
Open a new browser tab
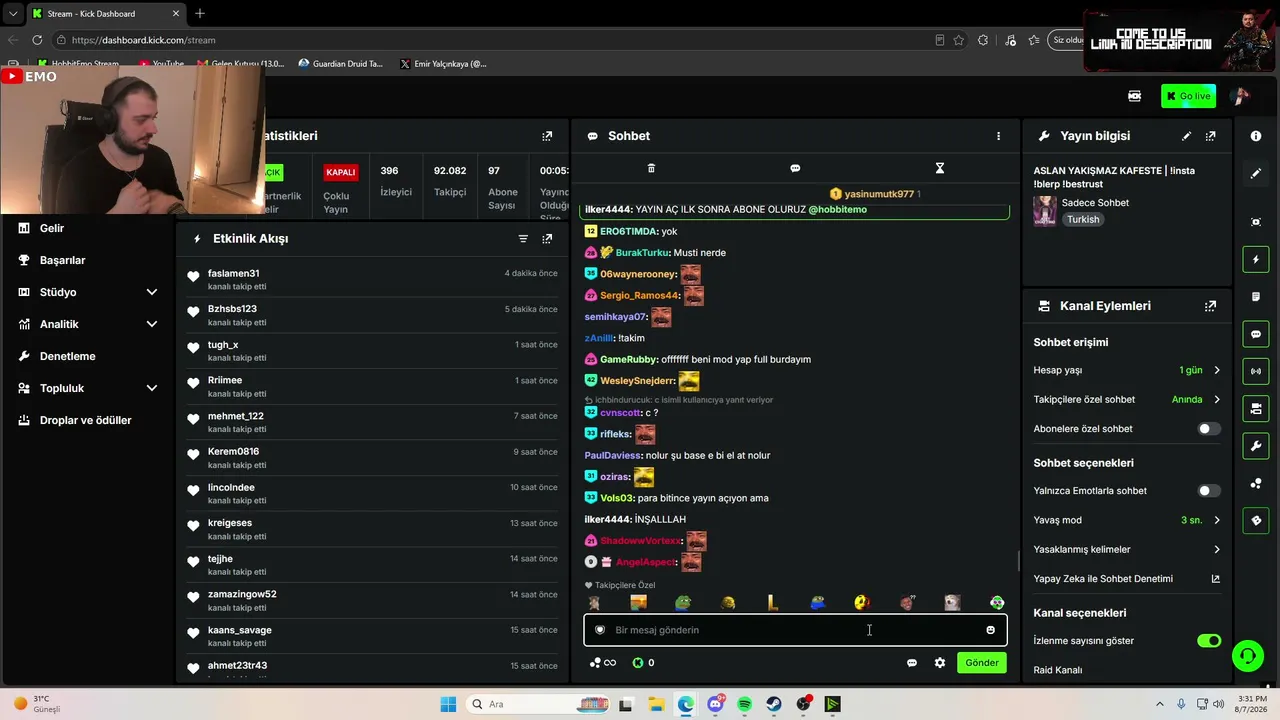coord(200,14)
